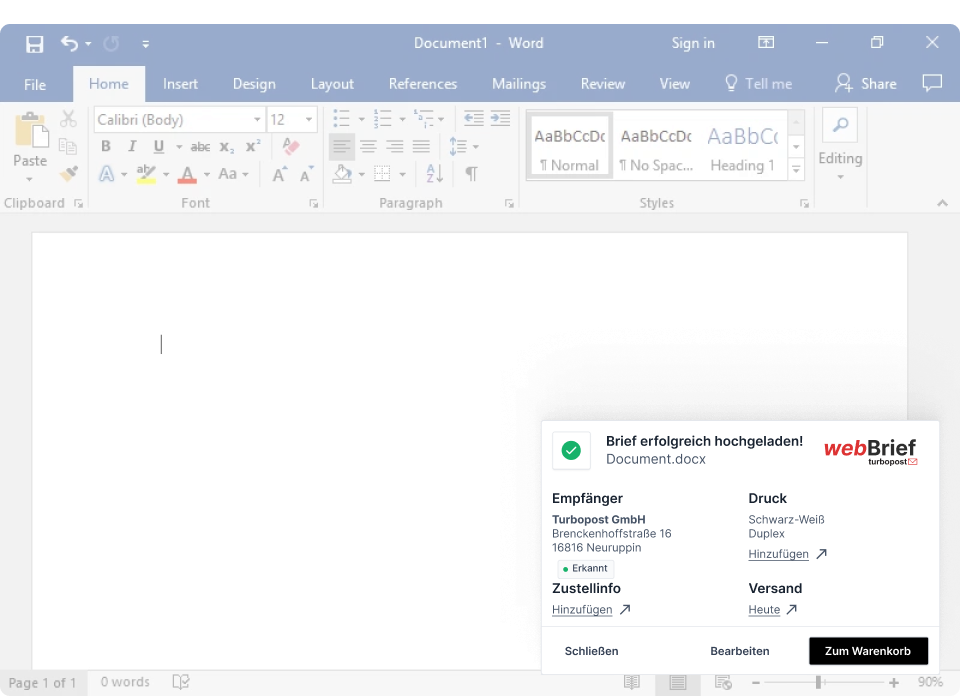Expand the Styles gallery

796,170
